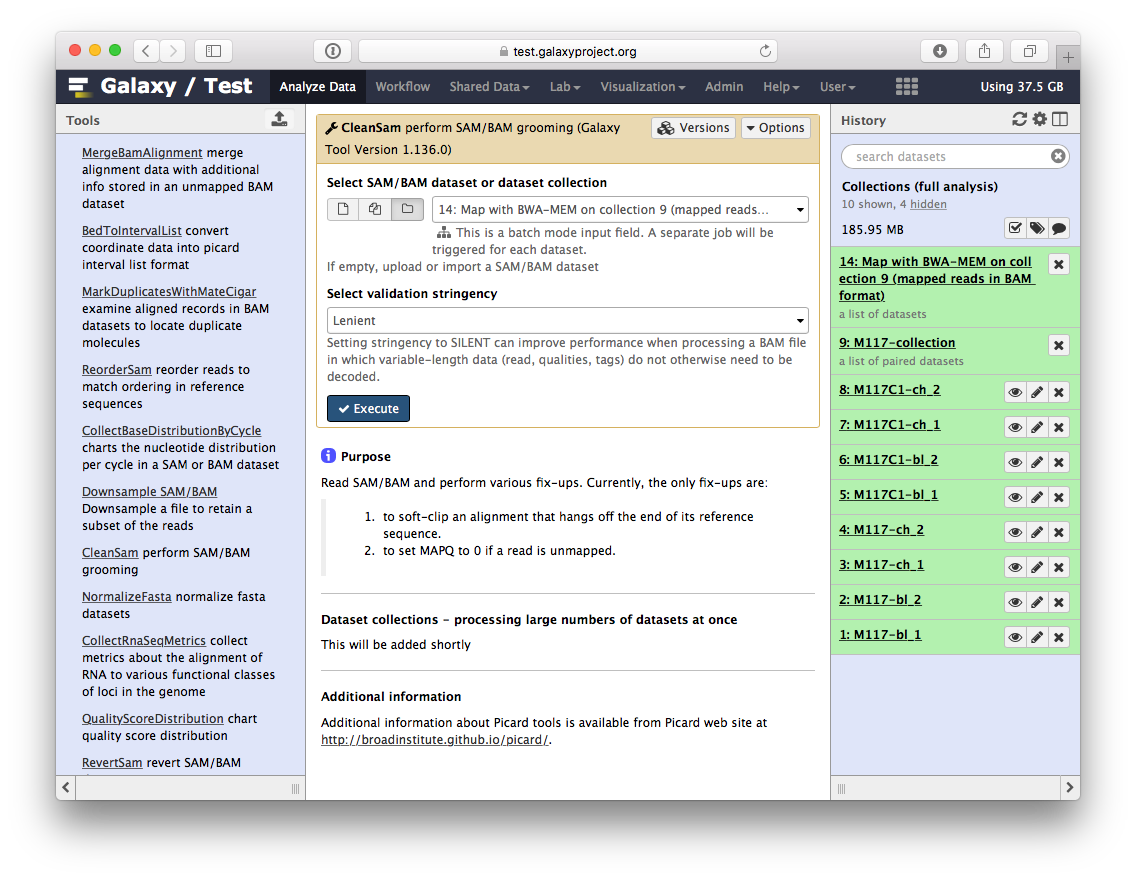View data of 3: M117-ch_1
Viewport: 1136px width, 880px height.
1015,567
